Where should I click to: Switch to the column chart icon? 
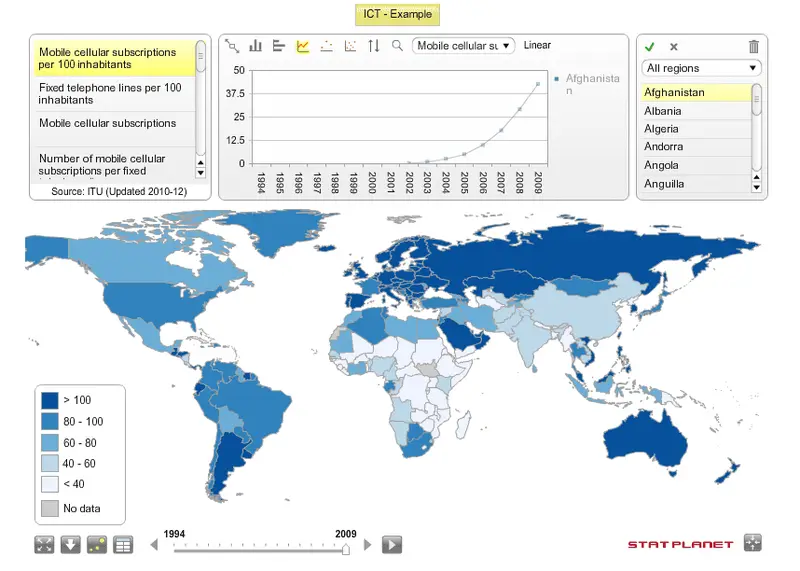point(255,46)
